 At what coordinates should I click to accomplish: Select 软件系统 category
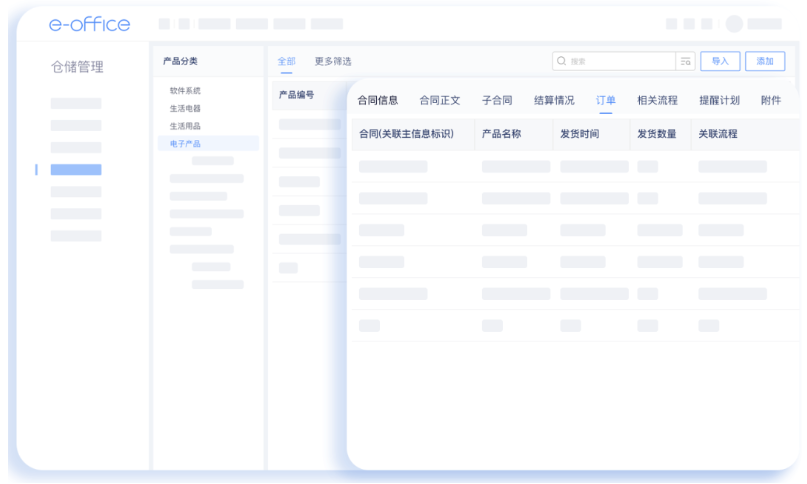click(x=185, y=91)
